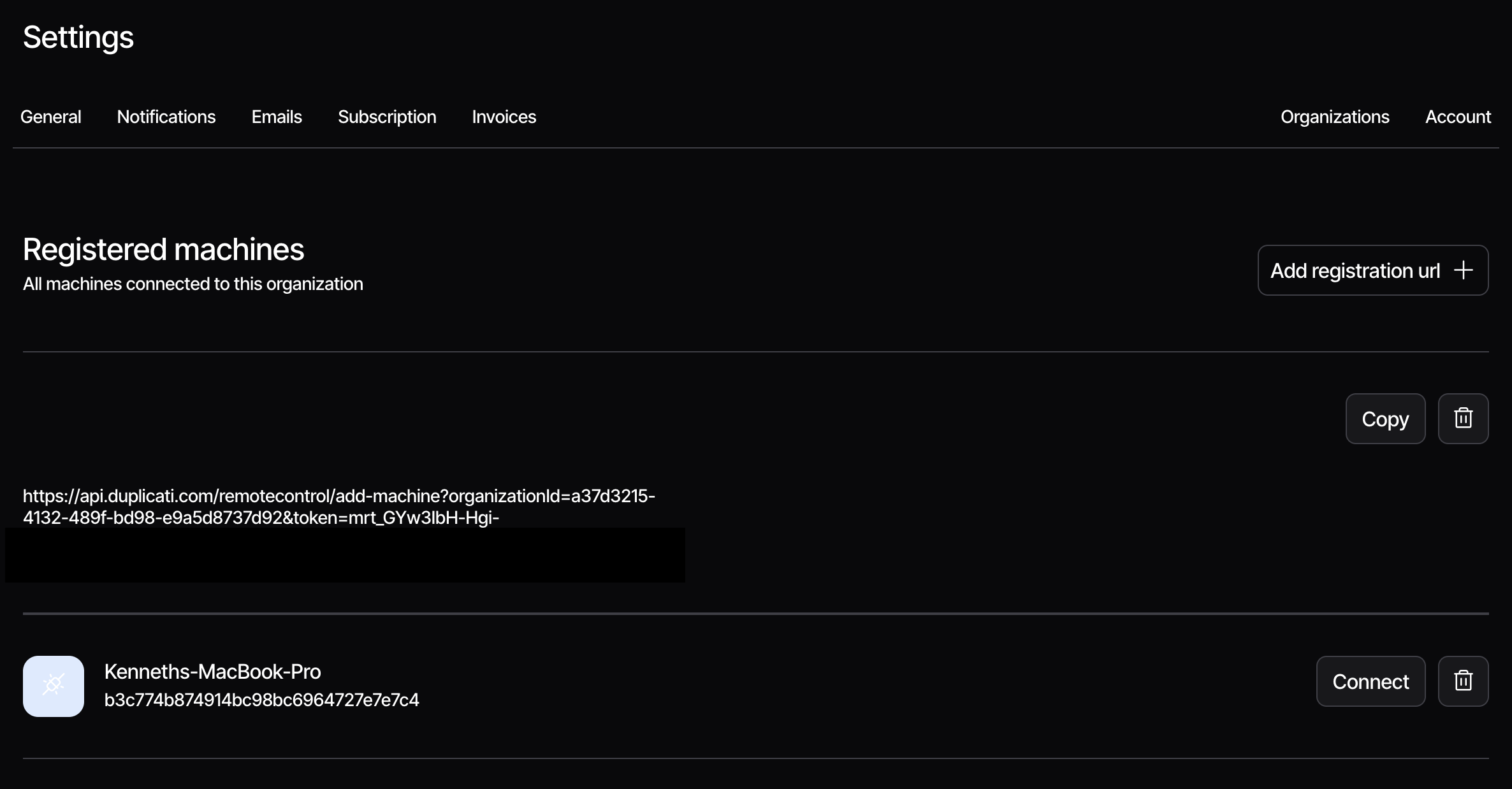This screenshot has height=789, width=1512.
Task: Connect to Kenneths-MacBook-Pro
Action: pos(1370,681)
